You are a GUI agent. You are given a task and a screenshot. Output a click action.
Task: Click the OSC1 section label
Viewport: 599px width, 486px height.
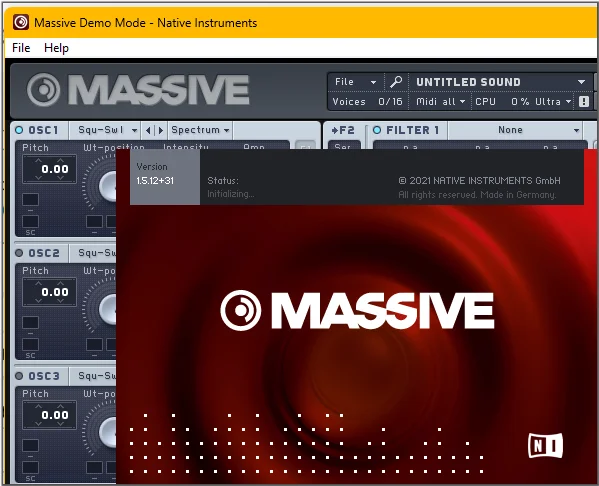[43, 130]
